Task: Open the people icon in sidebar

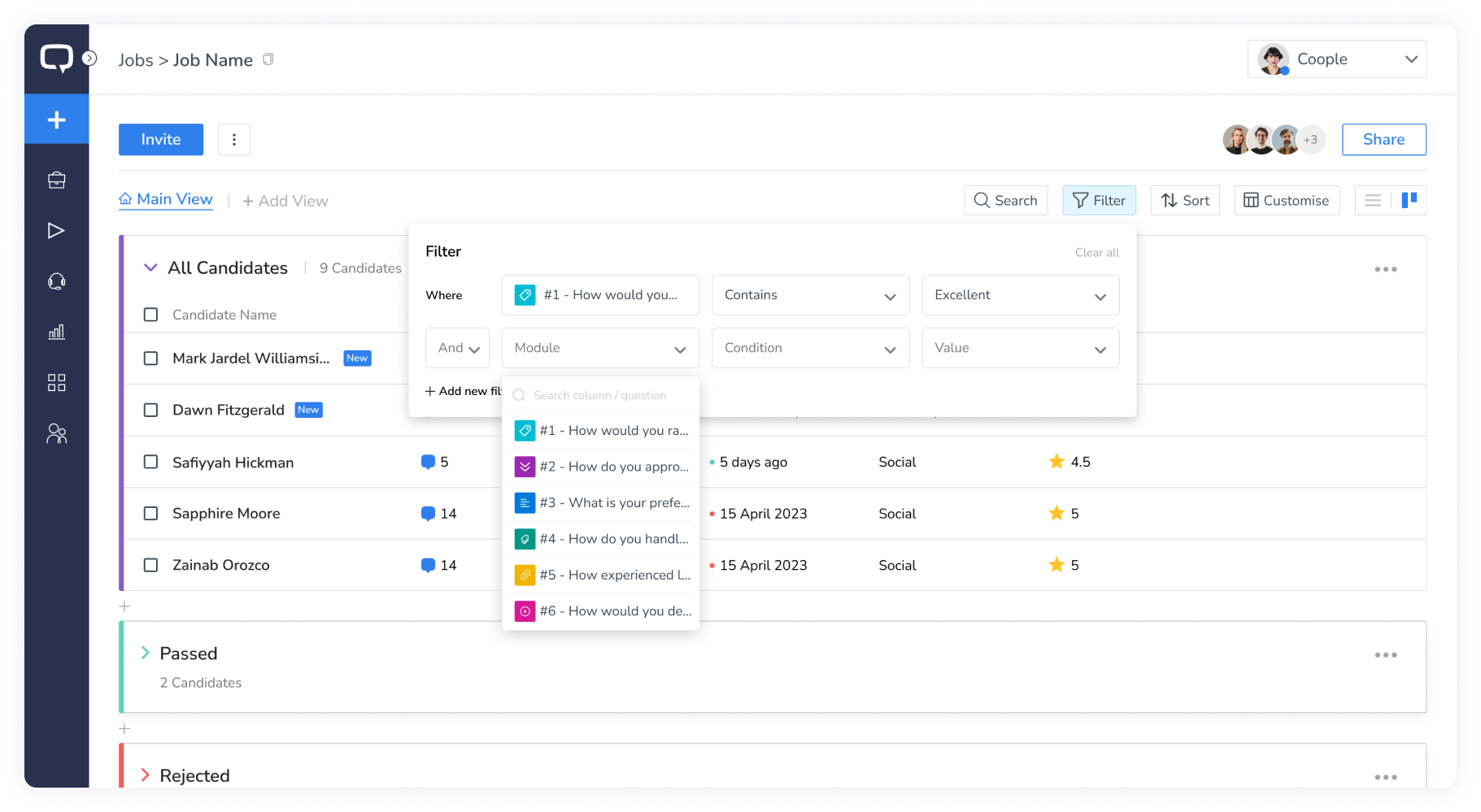Action: [x=56, y=434]
